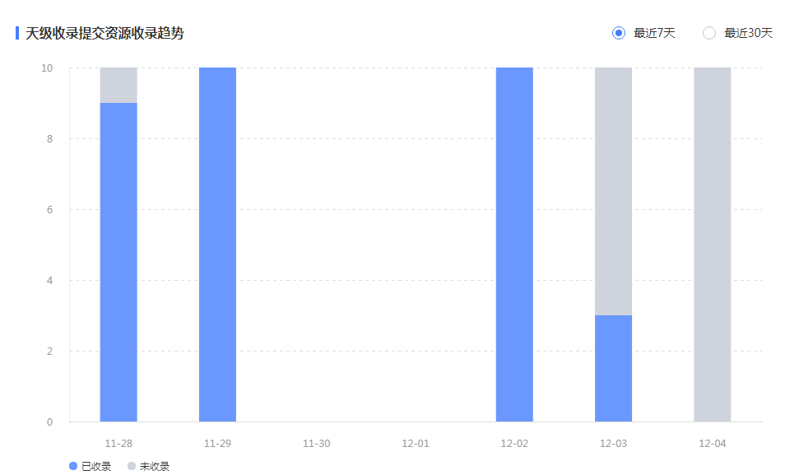Click the blue bar for 11-28
The width and height of the screenshot is (799, 475).
point(118,262)
